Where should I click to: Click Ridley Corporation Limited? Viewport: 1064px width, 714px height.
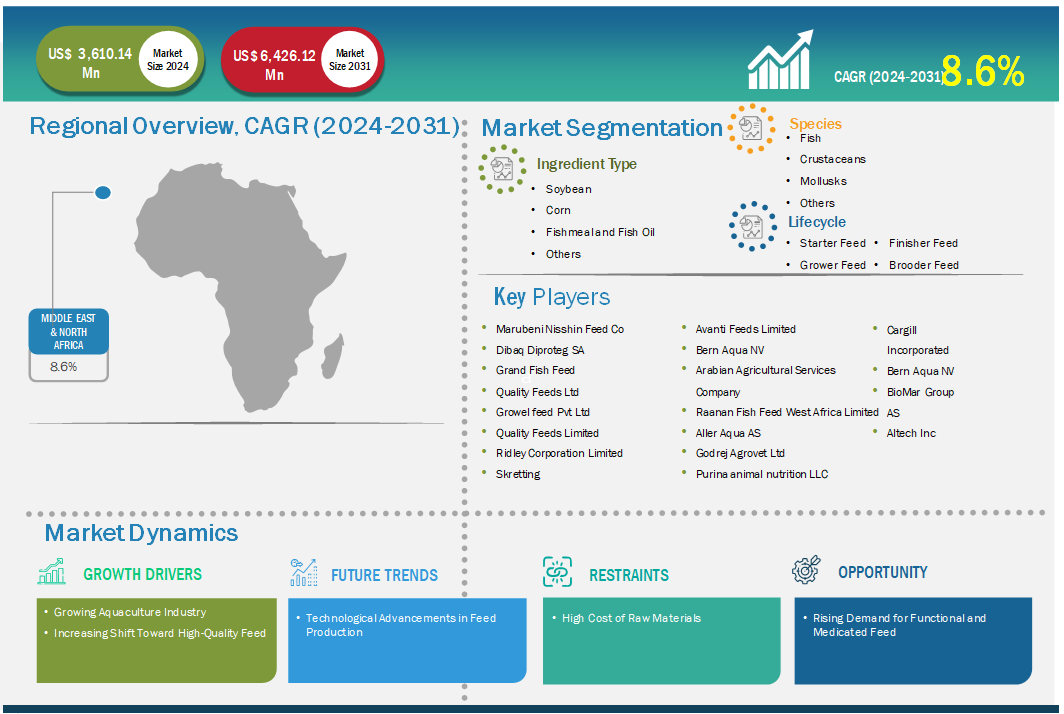coord(559,453)
